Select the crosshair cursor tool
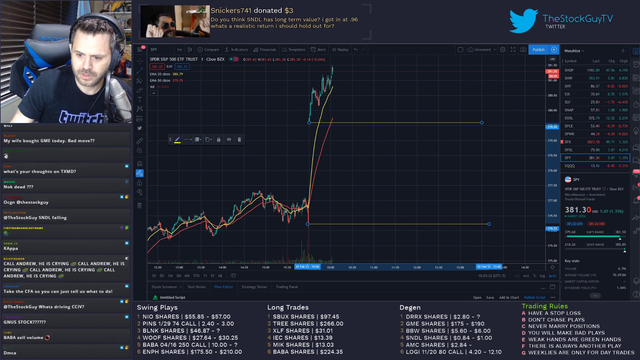 coord(140,61)
